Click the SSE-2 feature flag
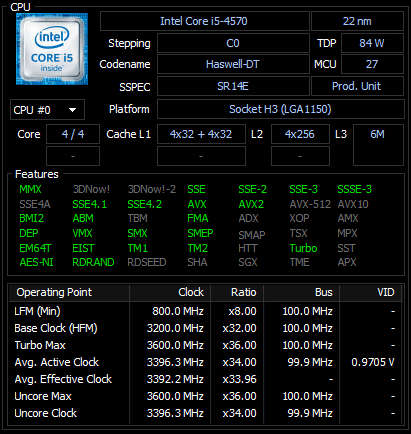411x434 pixels. (253, 189)
